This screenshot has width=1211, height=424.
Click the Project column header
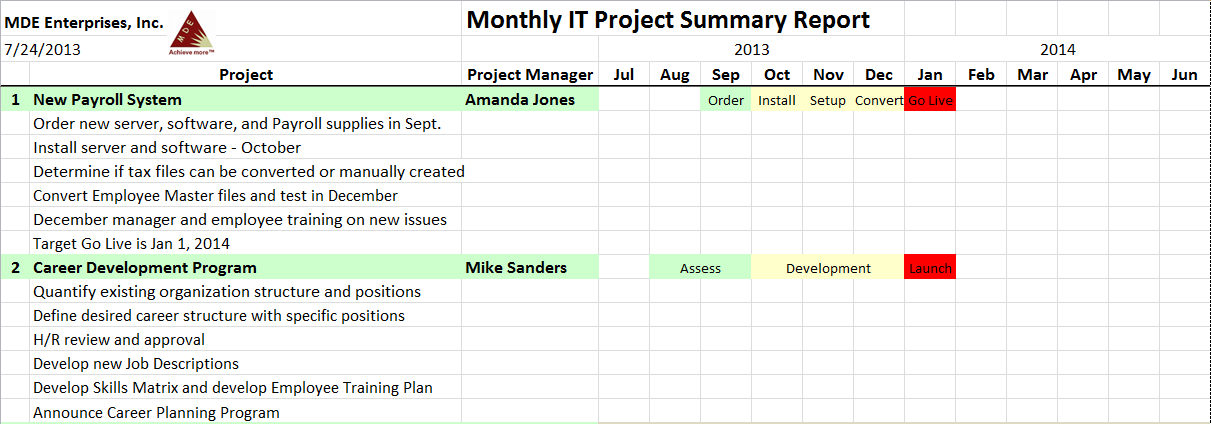[246, 75]
